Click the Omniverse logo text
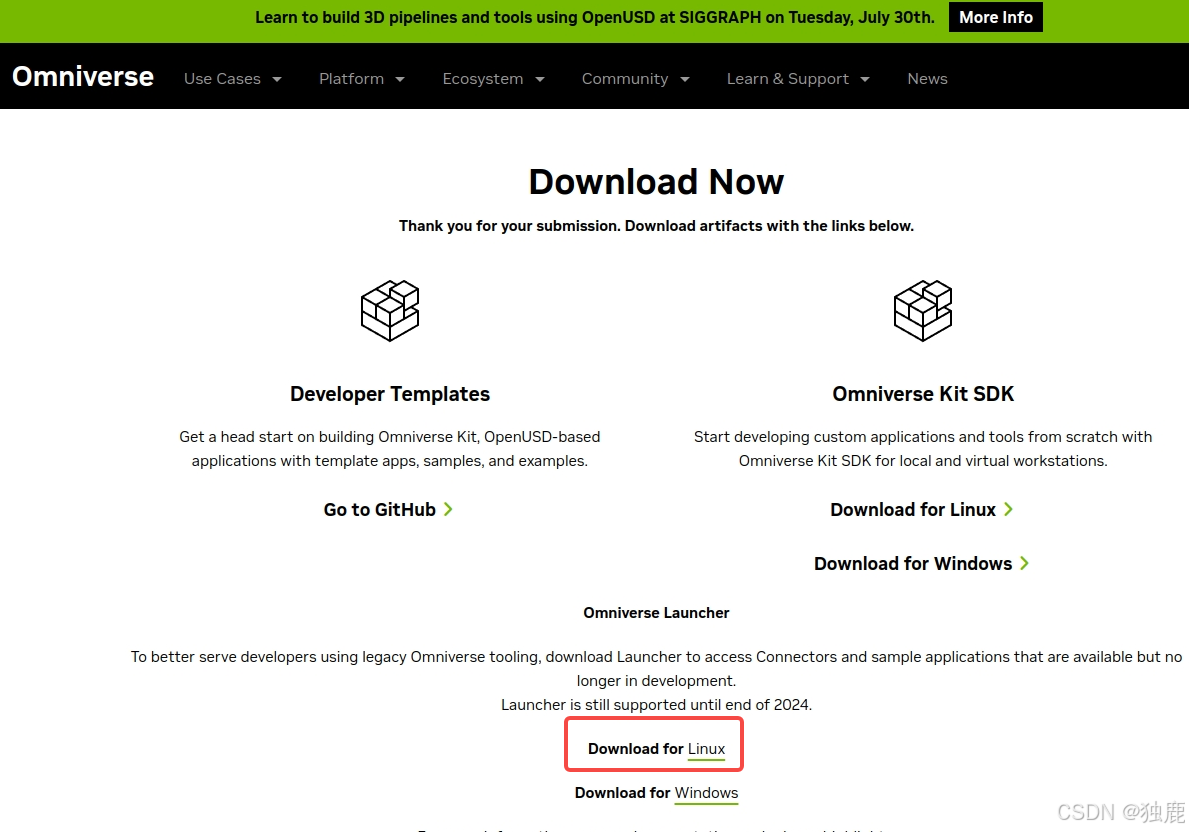Image resolution: width=1189 pixels, height=832 pixels. point(83,77)
